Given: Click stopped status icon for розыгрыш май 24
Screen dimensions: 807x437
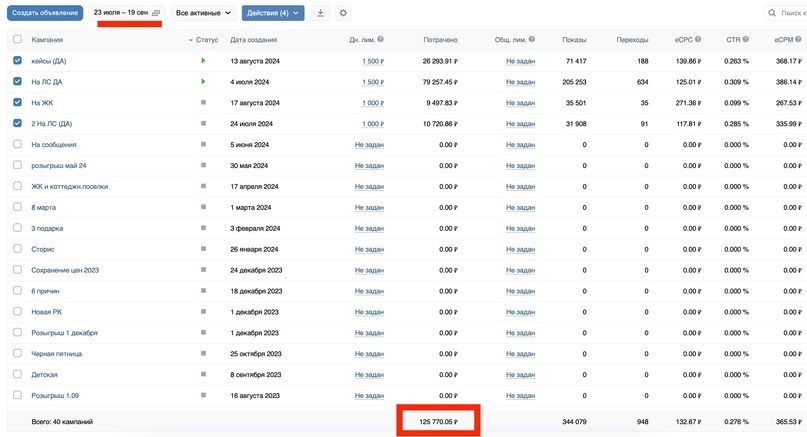Looking at the screenshot, I should pos(203,165).
